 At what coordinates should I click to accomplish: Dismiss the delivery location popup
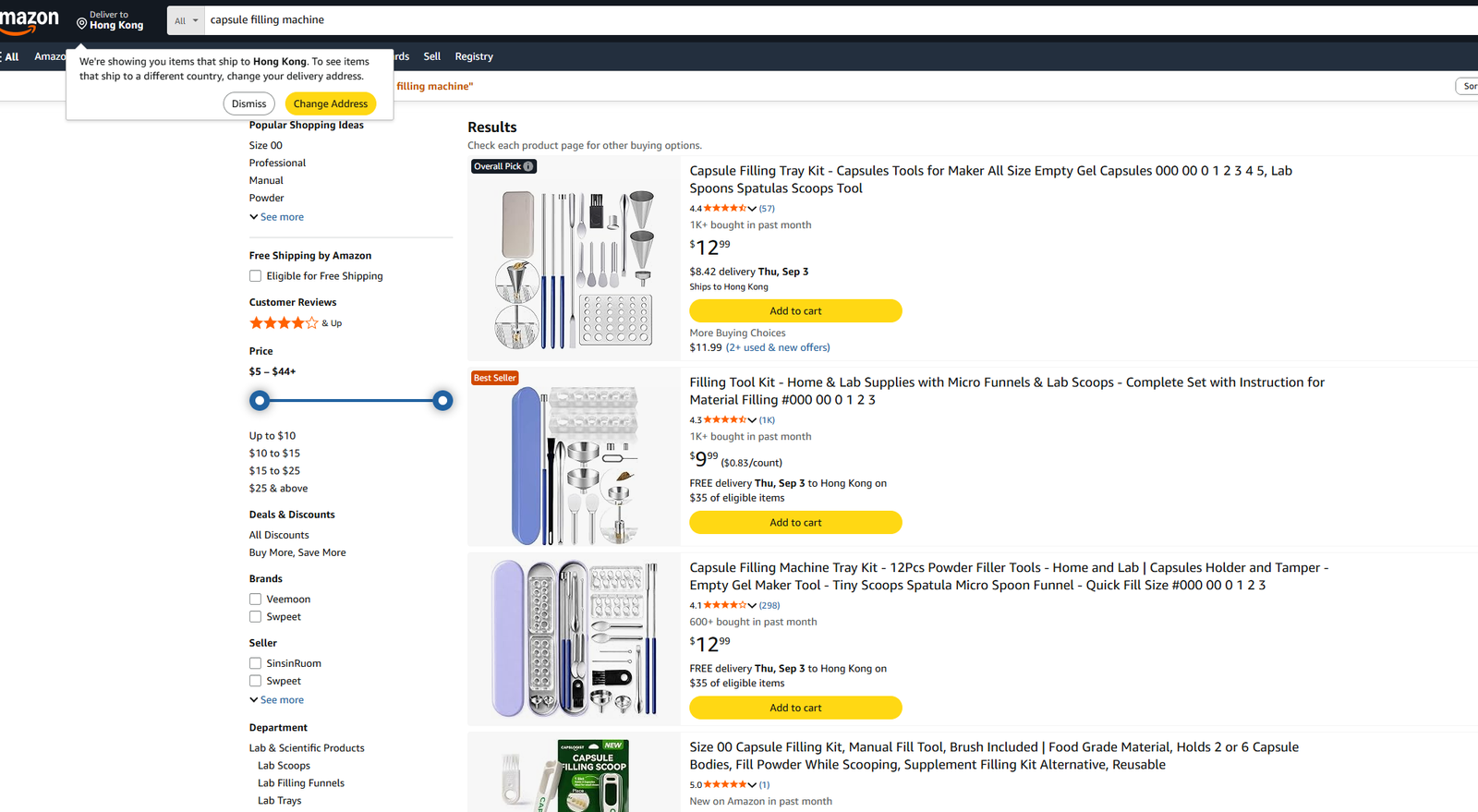[248, 103]
